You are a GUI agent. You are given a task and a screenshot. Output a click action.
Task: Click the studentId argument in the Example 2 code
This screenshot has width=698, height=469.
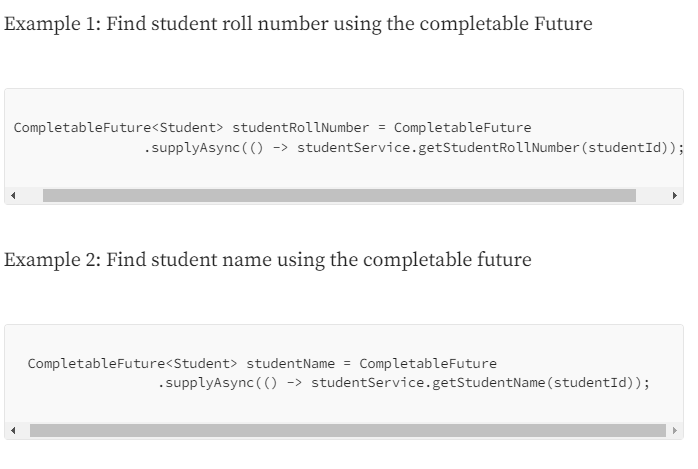click(590, 383)
